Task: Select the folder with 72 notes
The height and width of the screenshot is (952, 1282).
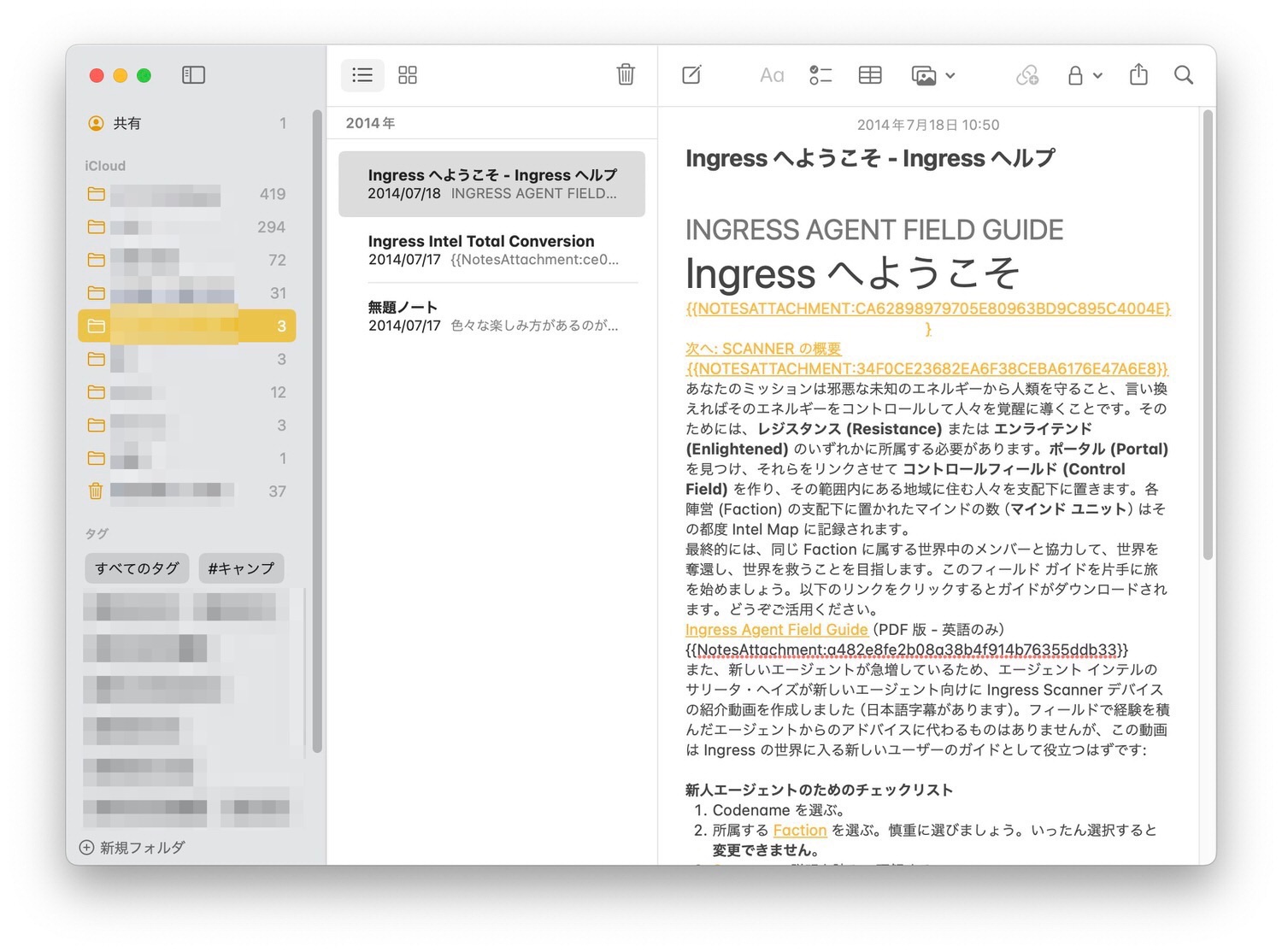Action: tap(187, 260)
